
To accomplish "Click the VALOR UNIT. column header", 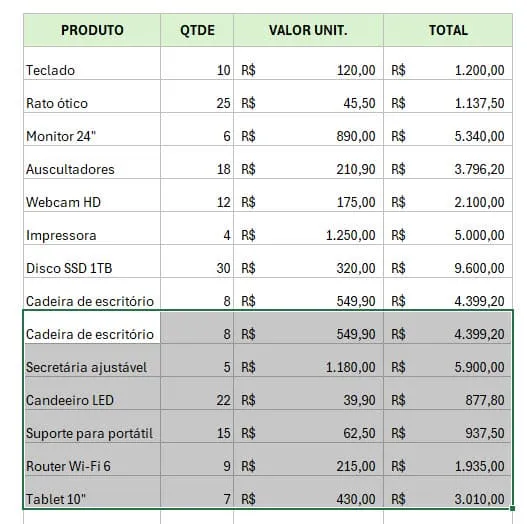I will point(308,30).
